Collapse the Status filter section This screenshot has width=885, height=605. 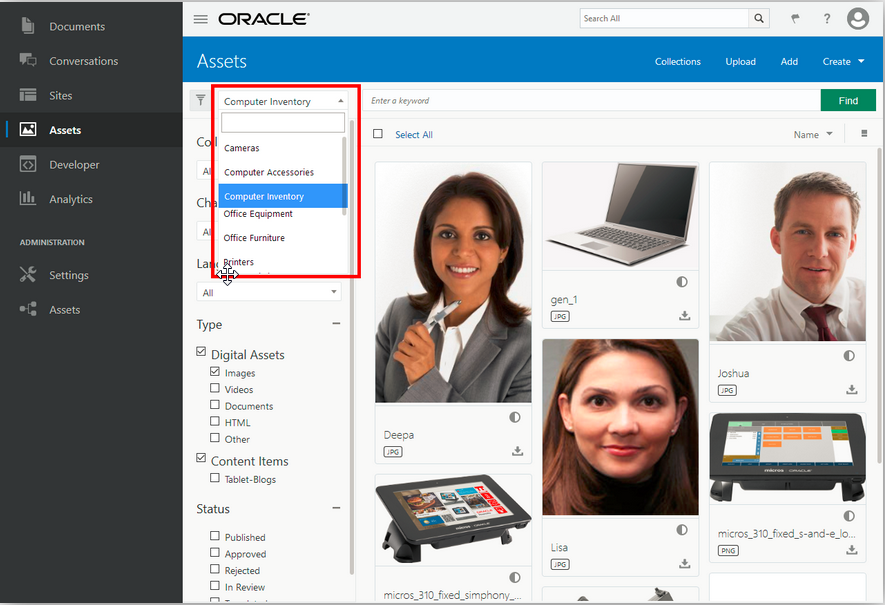tap(336, 509)
